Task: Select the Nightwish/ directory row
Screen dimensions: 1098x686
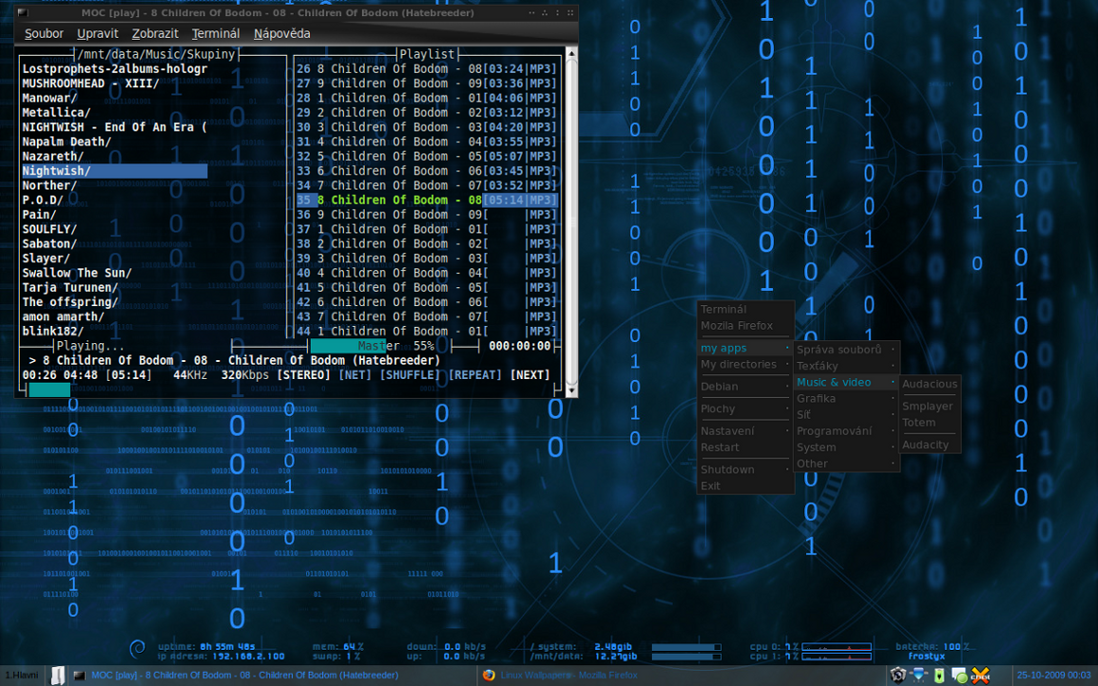Action: [x=114, y=171]
